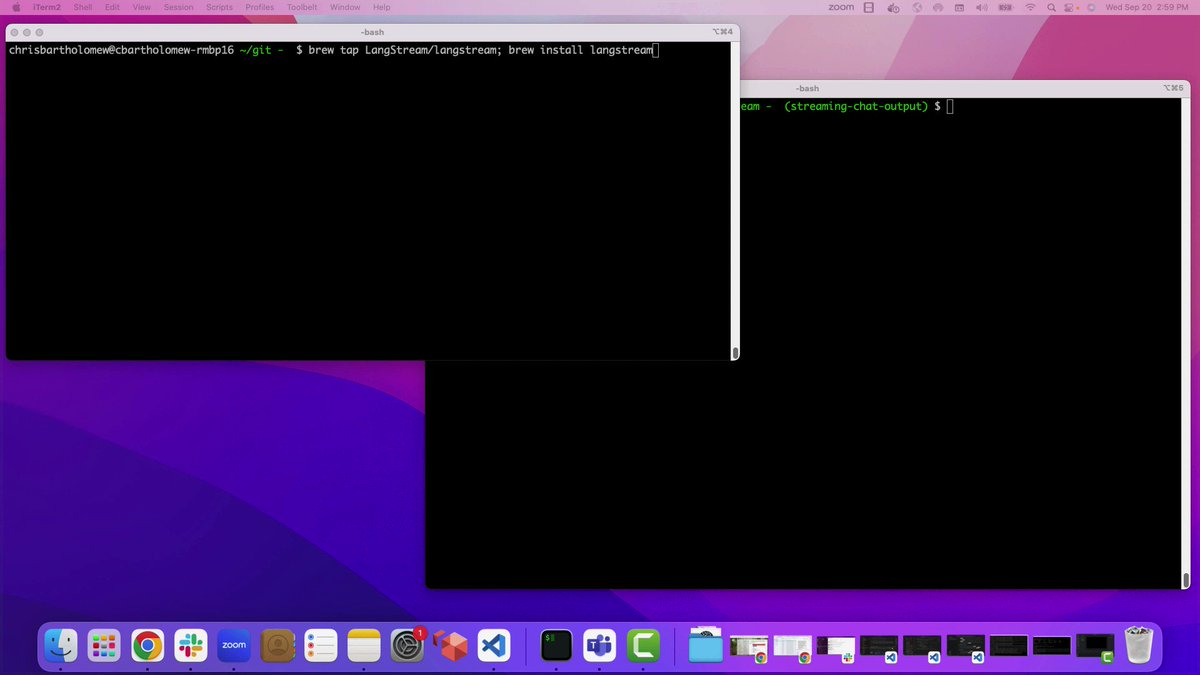Open the Zoom app in dock
The height and width of the screenshot is (675, 1200).
(234, 645)
